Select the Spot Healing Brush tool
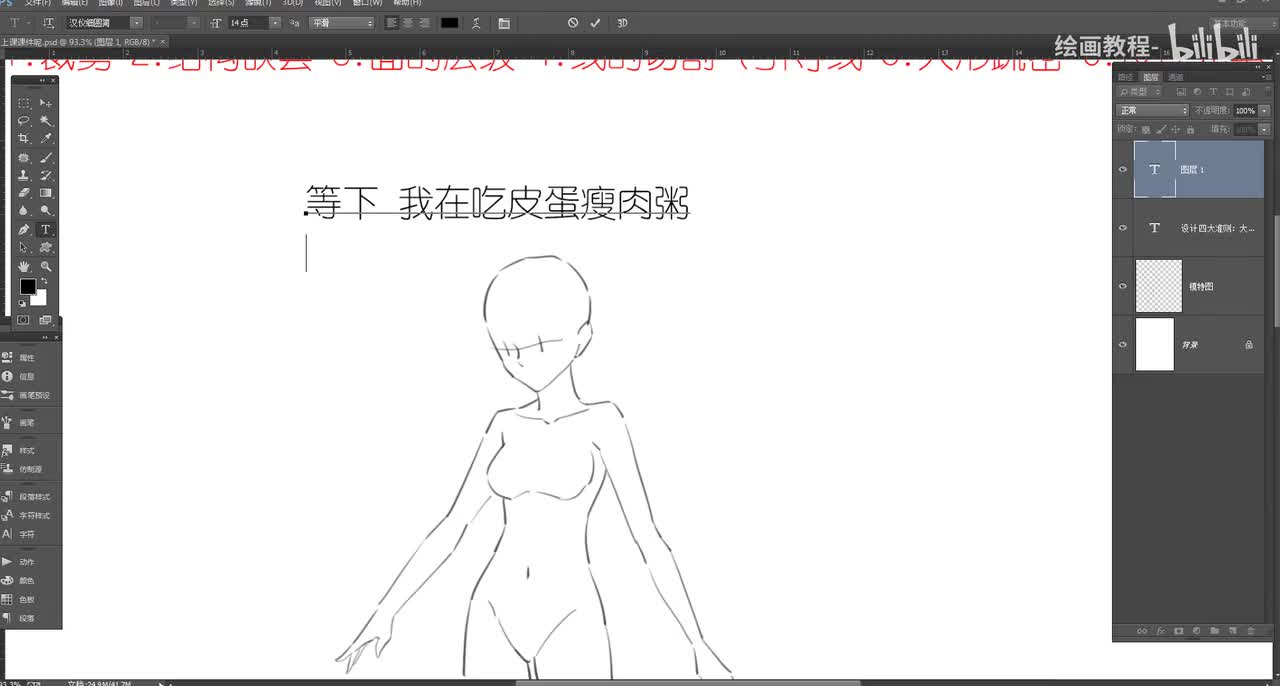This screenshot has width=1280, height=686. pos(24,158)
